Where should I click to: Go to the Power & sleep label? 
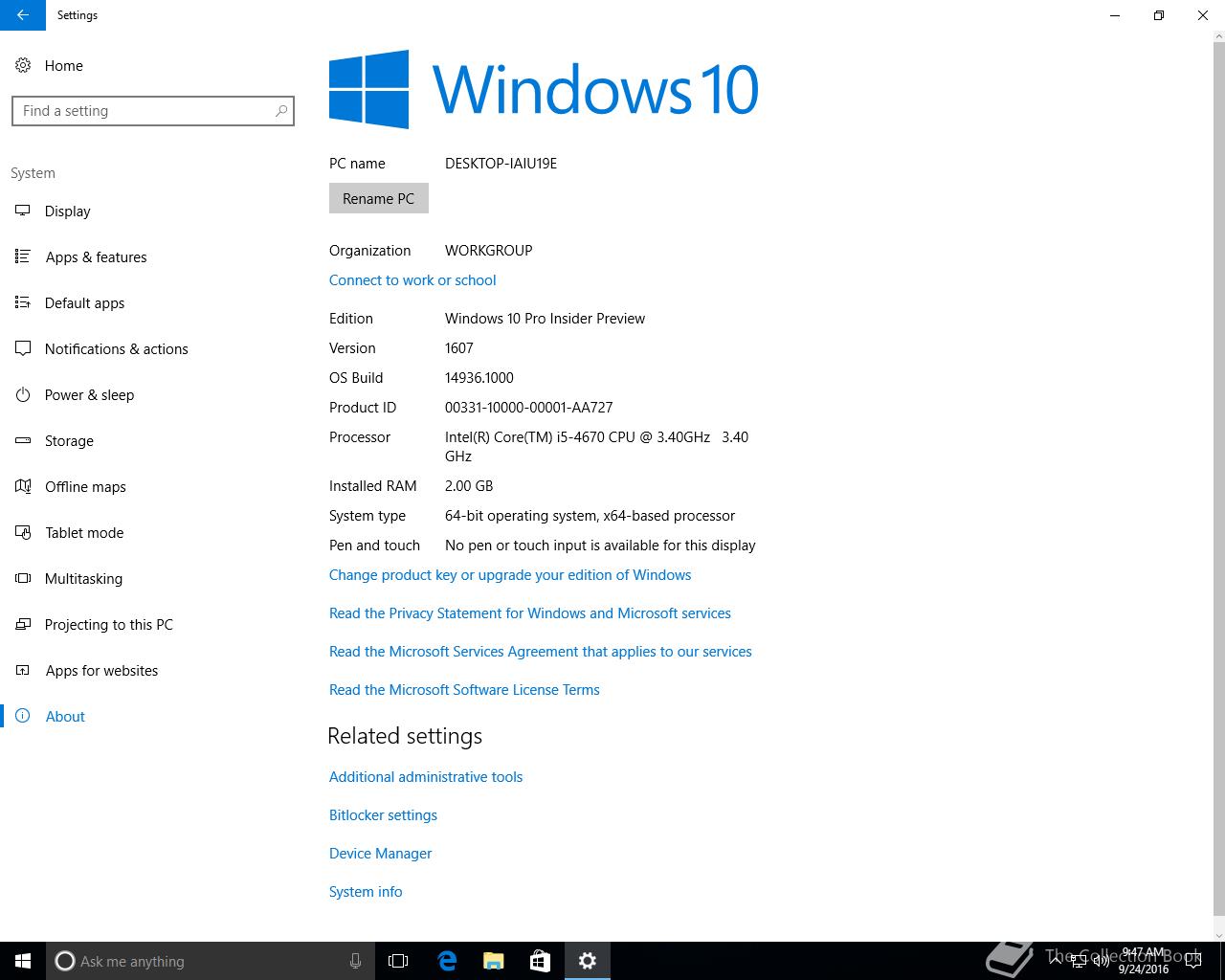point(90,395)
